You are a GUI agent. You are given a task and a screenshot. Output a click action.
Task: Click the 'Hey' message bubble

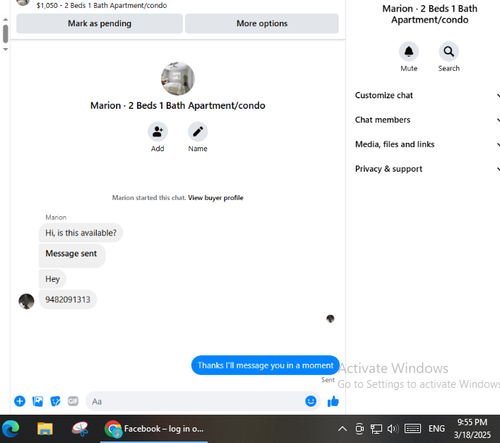(x=53, y=279)
